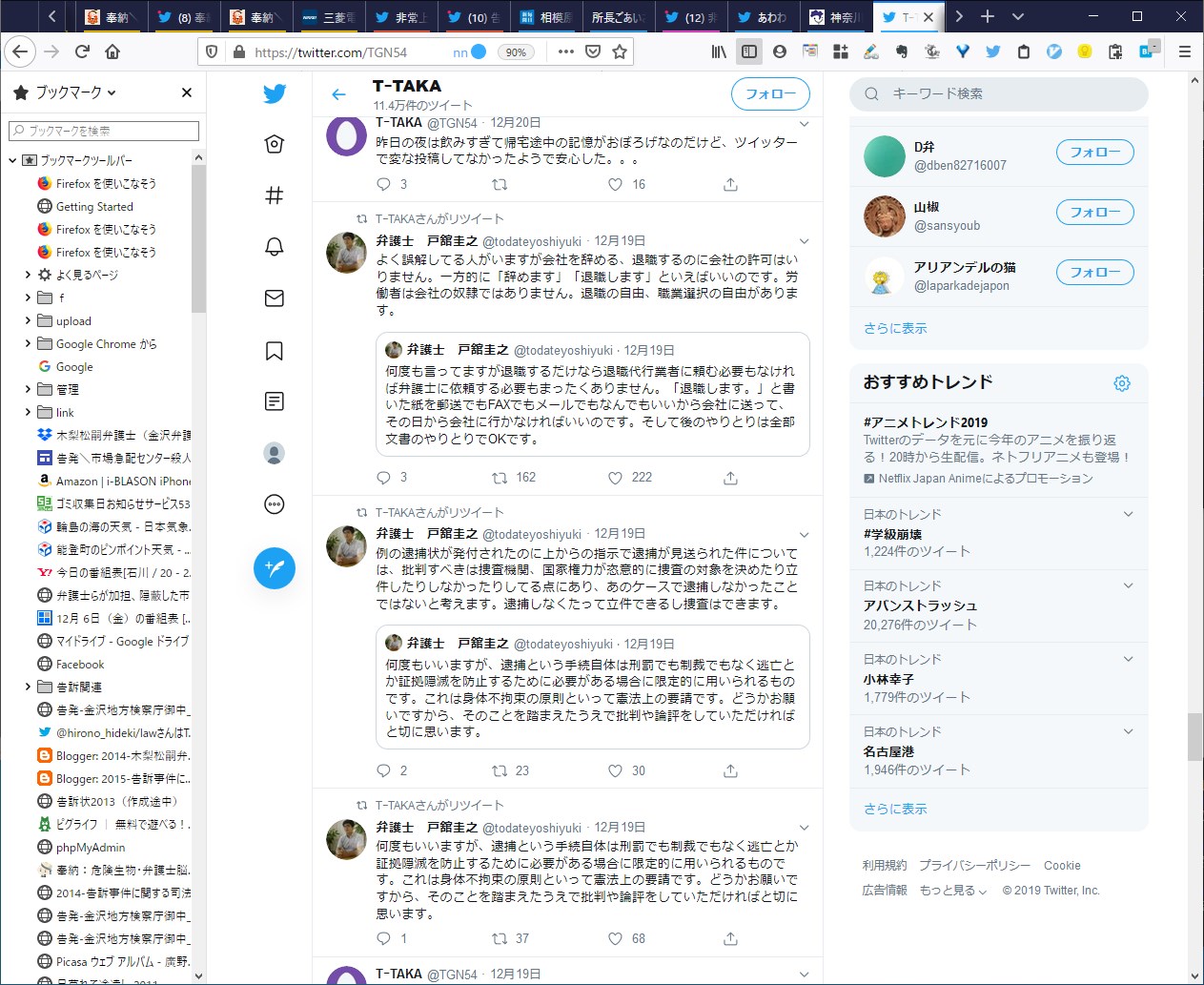This screenshot has width=1204, height=985.
Task: Open page actions three-dot menu
Action: (566, 51)
